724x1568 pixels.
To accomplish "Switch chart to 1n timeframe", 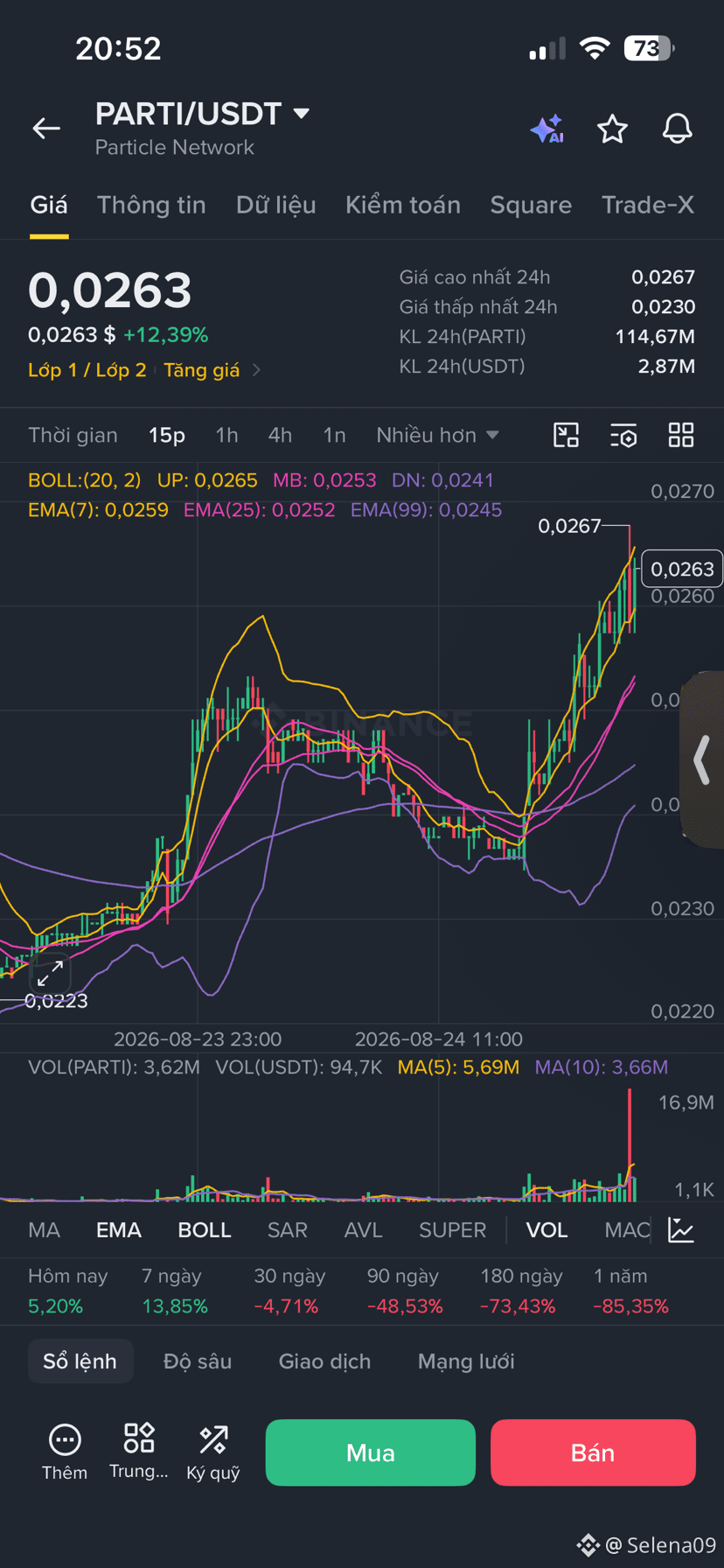I will point(334,435).
